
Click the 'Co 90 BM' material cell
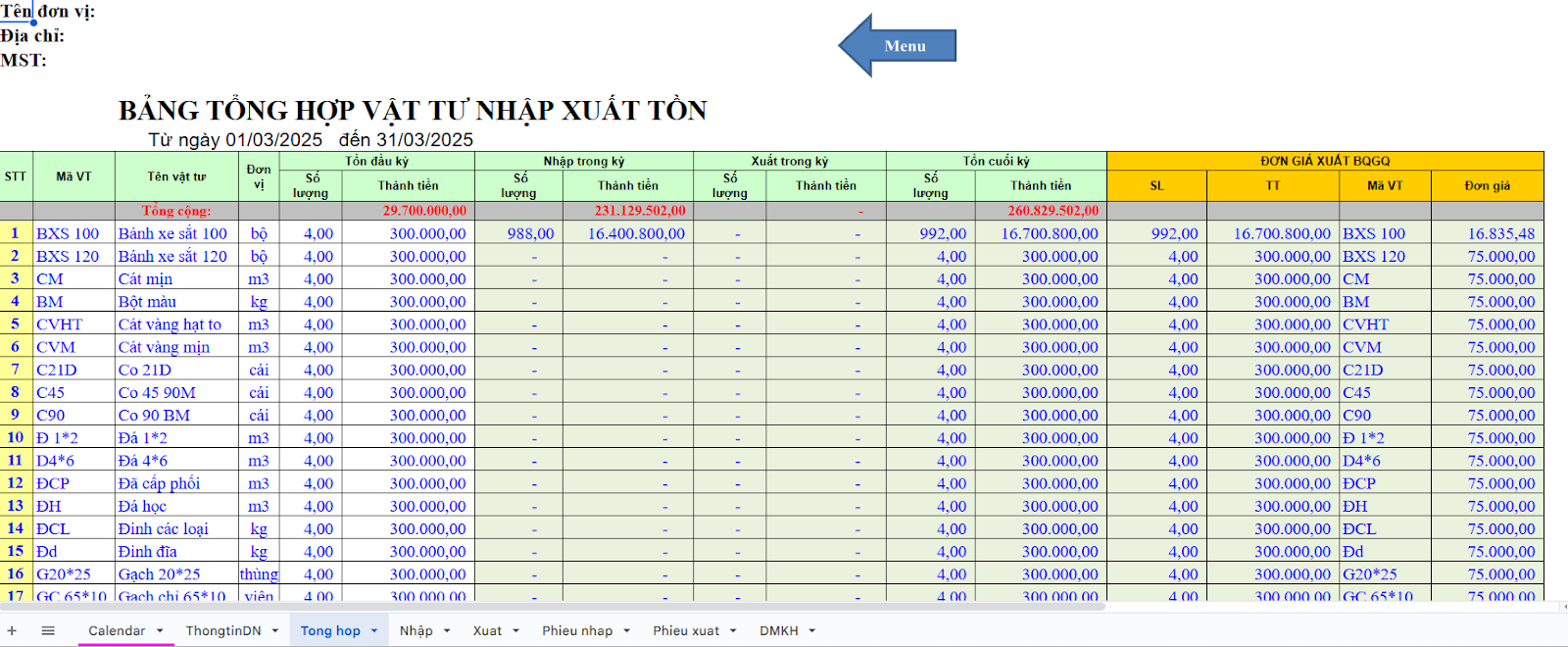pos(176,415)
